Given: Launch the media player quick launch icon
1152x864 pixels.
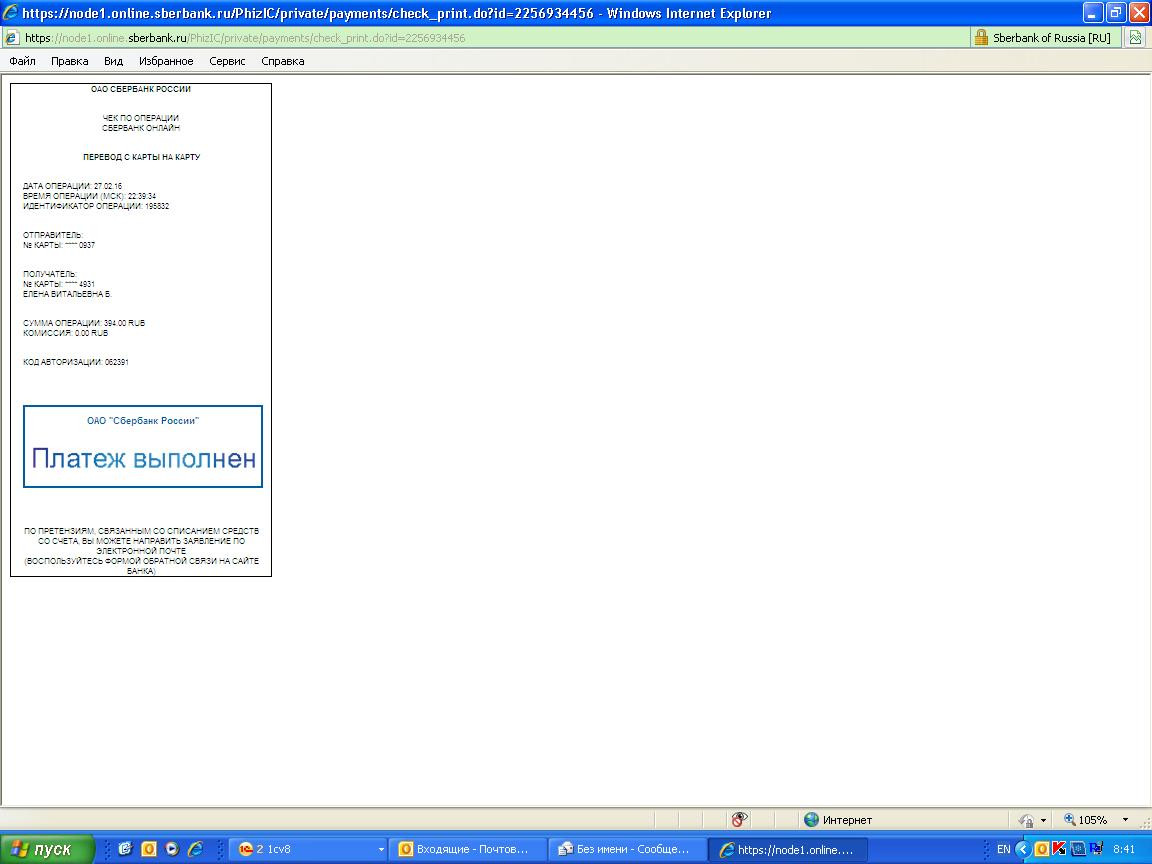Looking at the screenshot, I should 172,849.
